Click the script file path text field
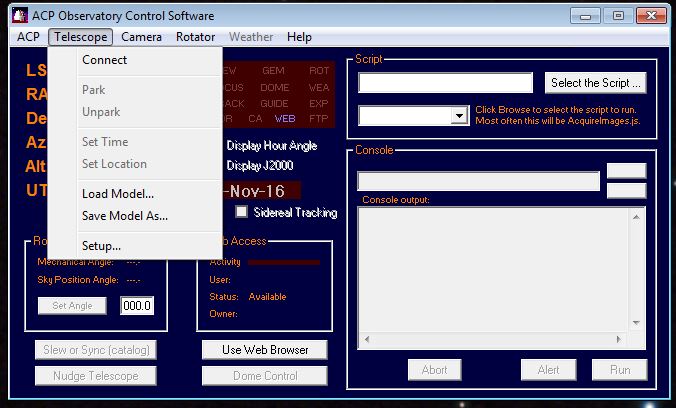This screenshot has width=676, height=408. (445, 83)
